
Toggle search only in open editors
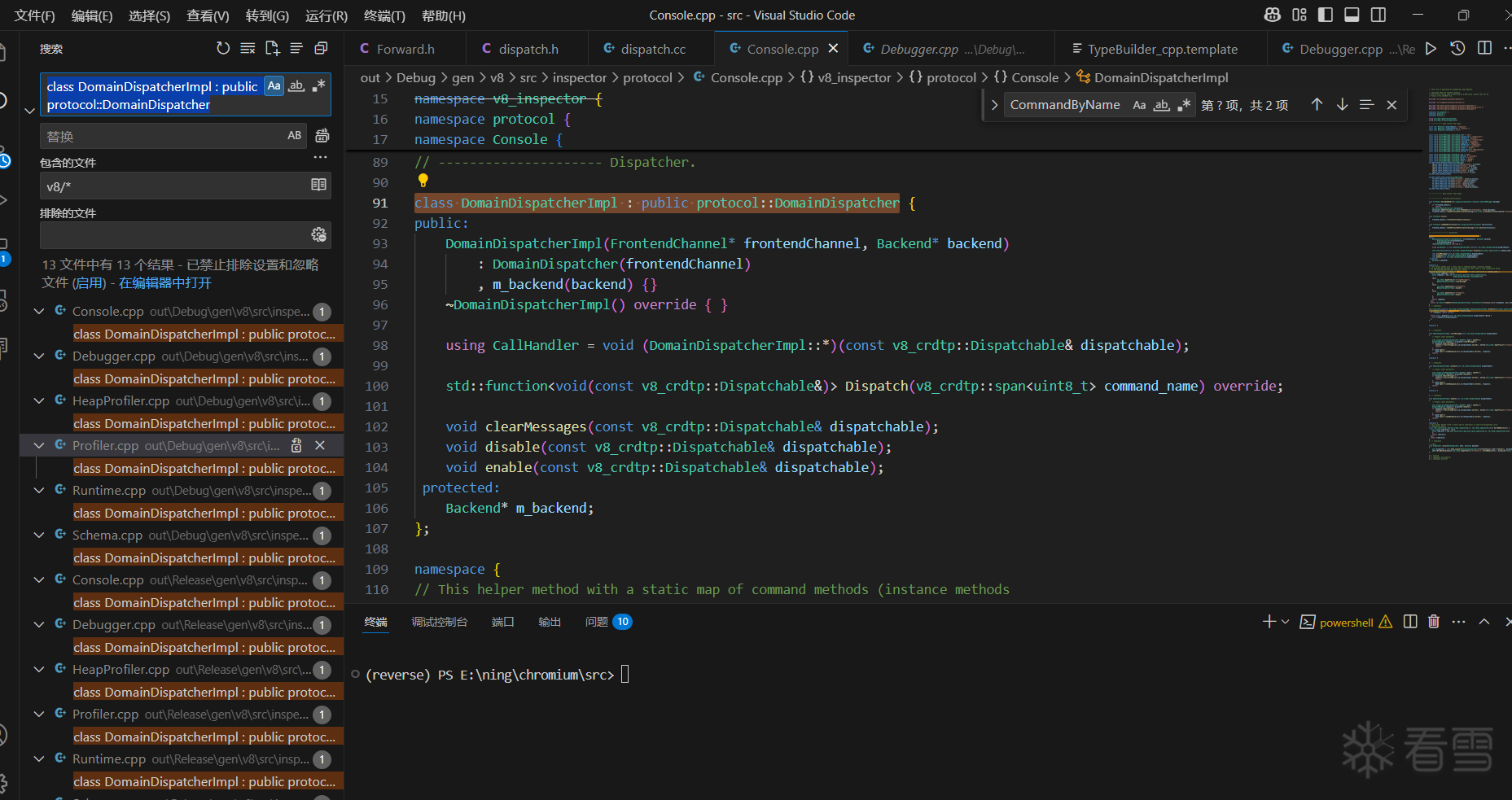319,186
